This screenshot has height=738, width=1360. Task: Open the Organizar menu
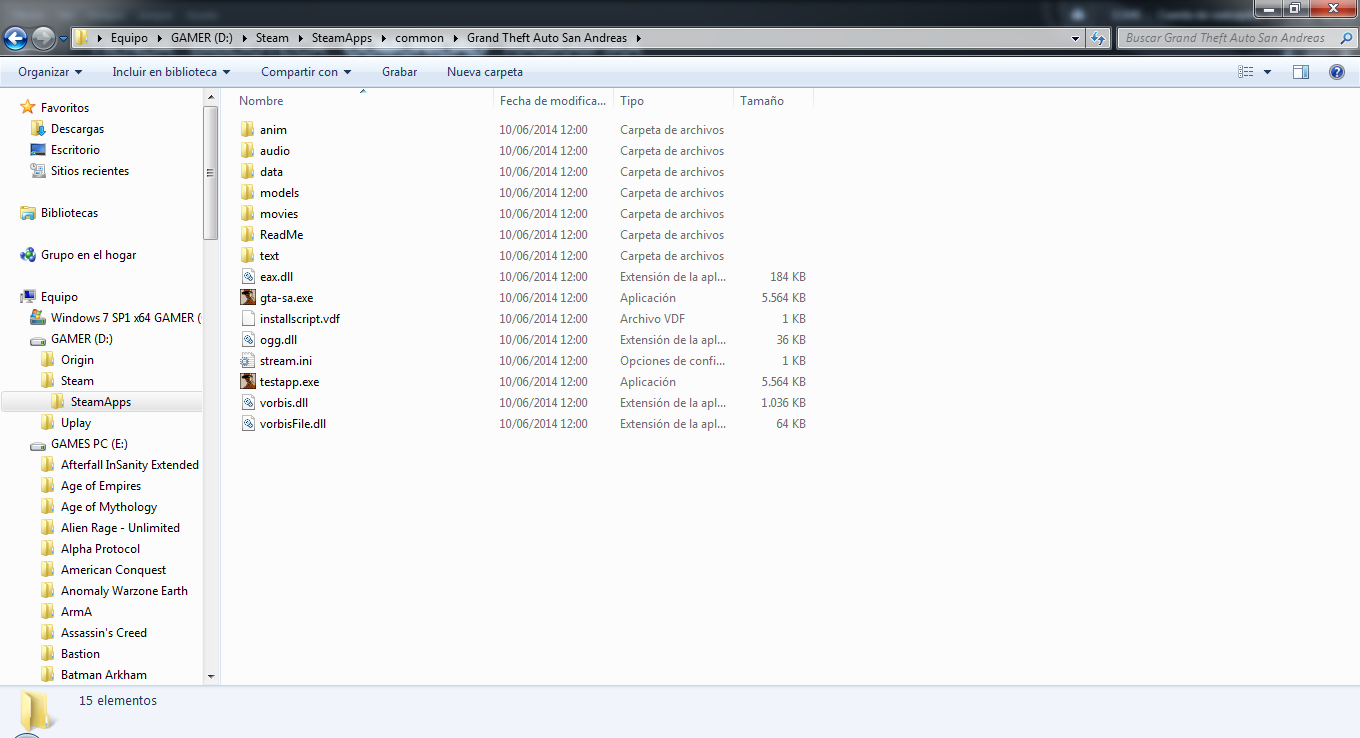click(x=50, y=72)
